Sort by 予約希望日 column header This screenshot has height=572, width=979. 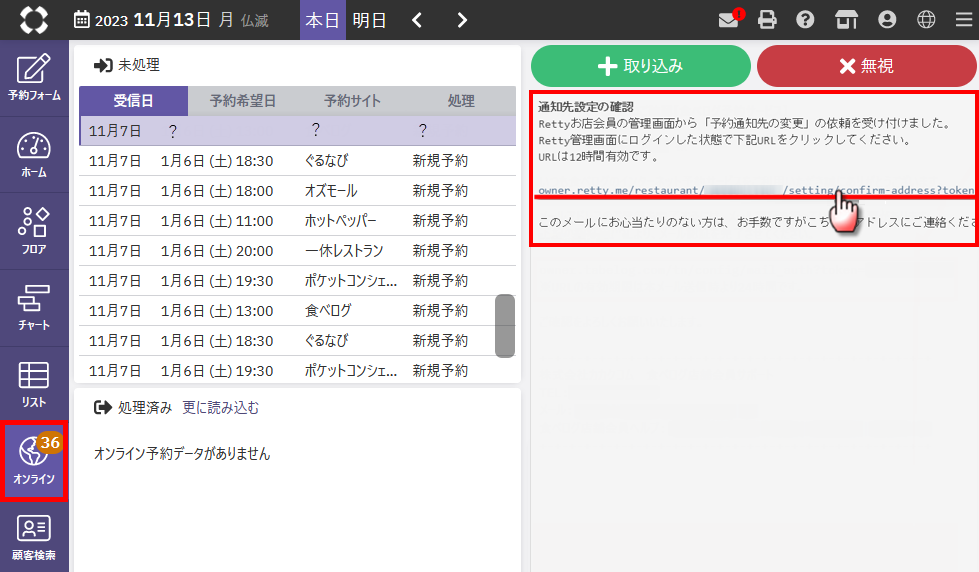242,101
